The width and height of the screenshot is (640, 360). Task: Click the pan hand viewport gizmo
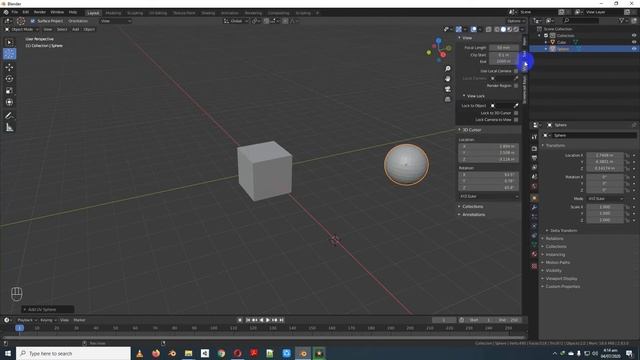point(448,79)
